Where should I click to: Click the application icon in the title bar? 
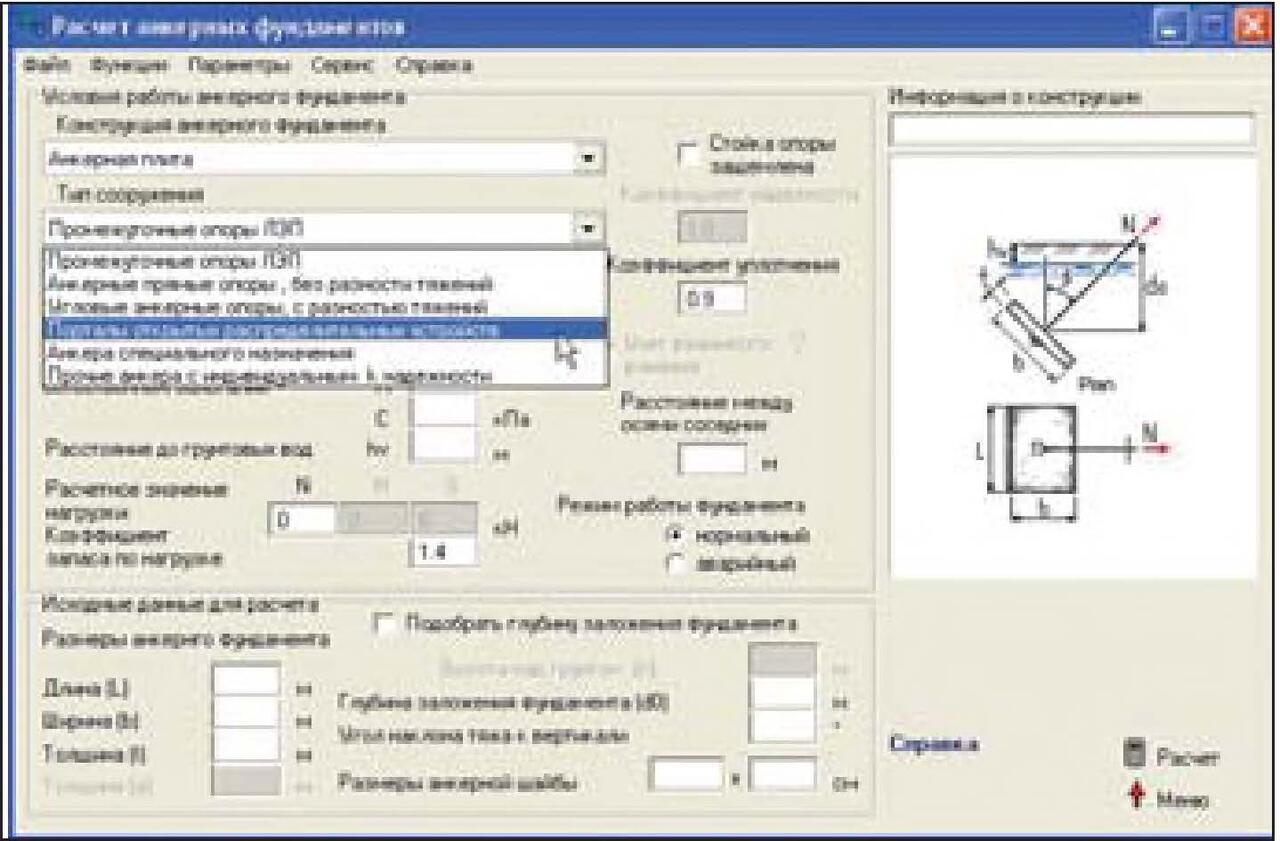30,25
